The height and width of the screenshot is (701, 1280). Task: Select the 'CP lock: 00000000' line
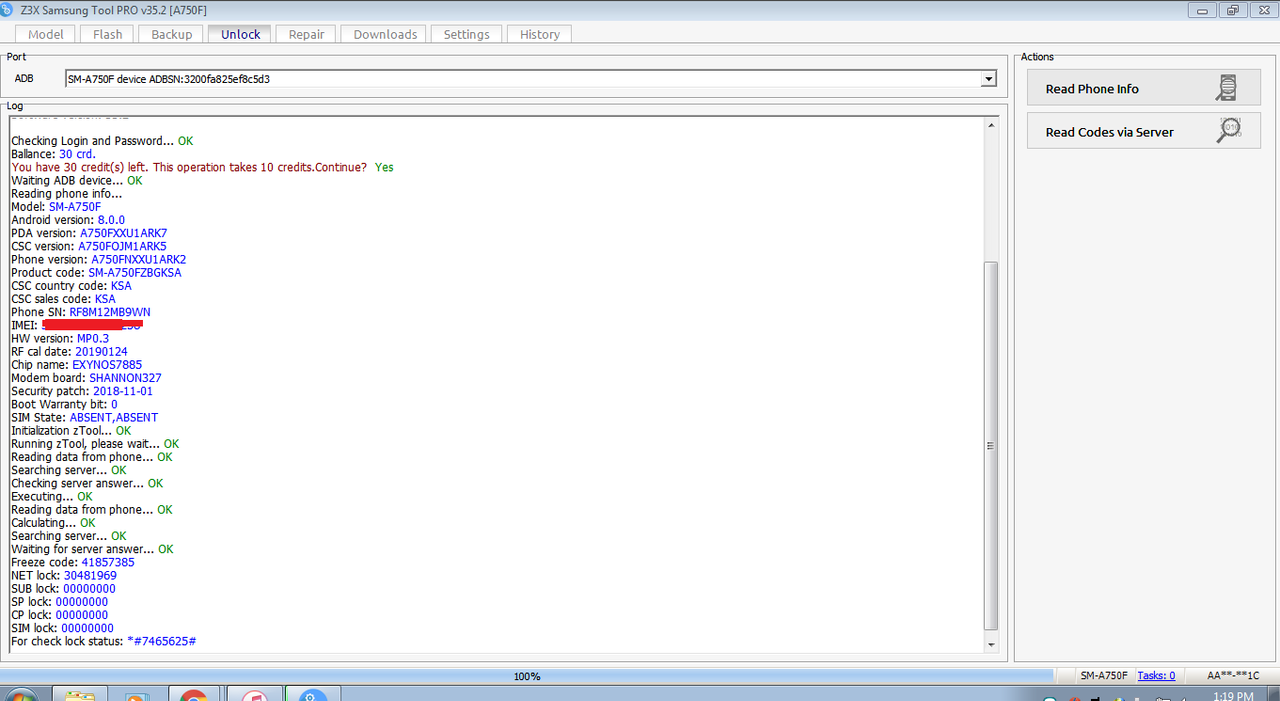coord(59,615)
